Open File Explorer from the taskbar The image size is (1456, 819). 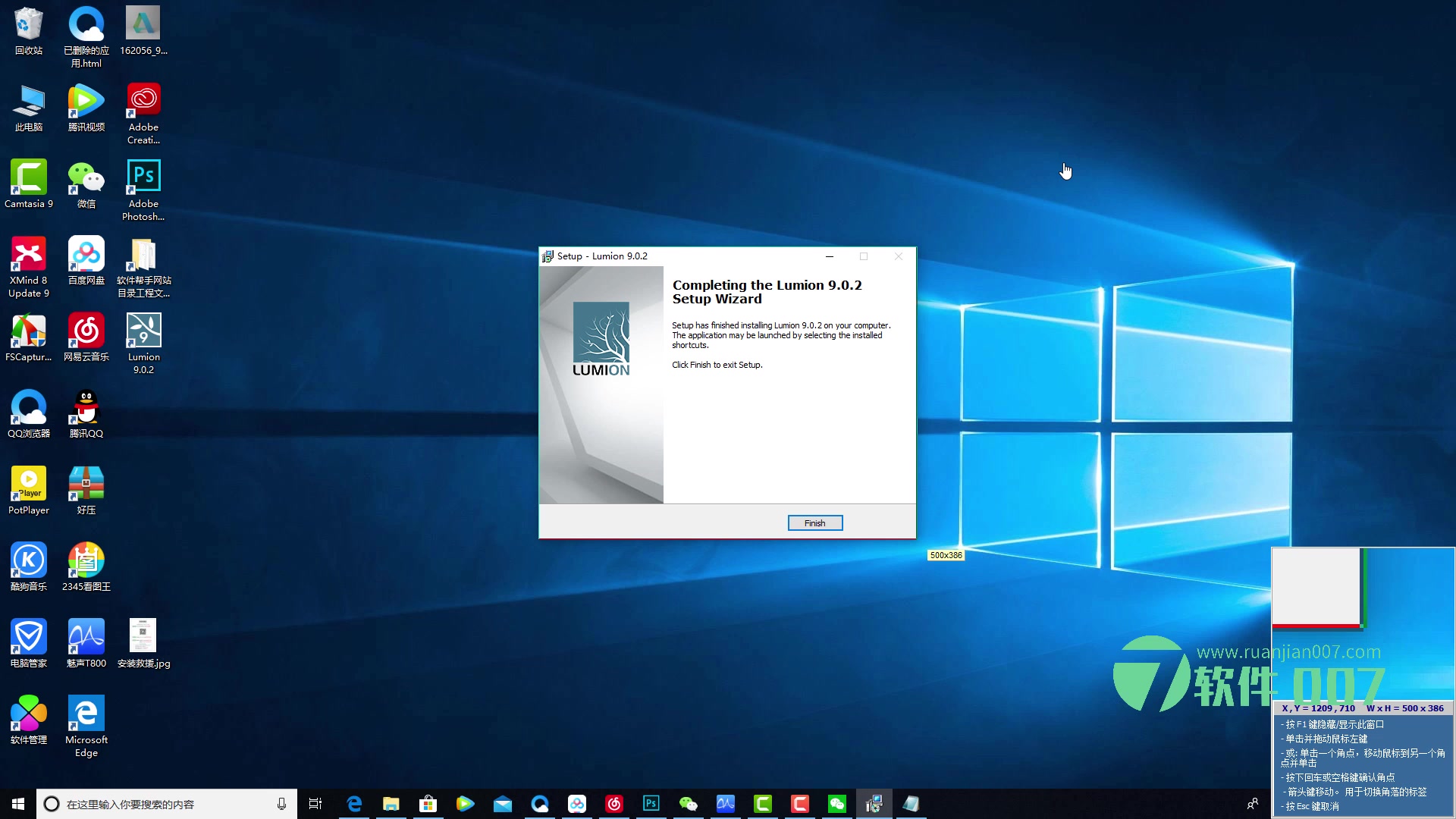(391, 804)
